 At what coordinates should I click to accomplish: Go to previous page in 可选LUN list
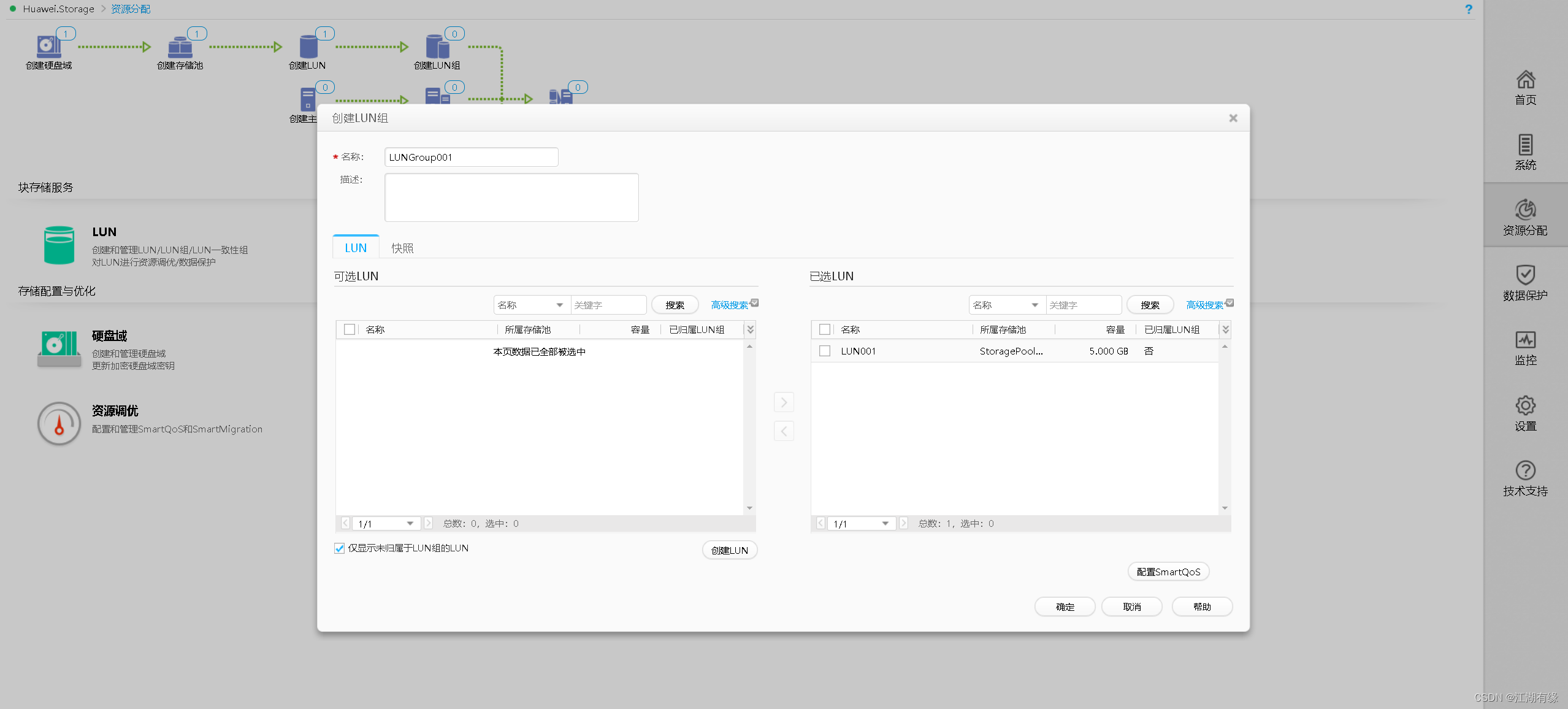click(x=345, y=523)
